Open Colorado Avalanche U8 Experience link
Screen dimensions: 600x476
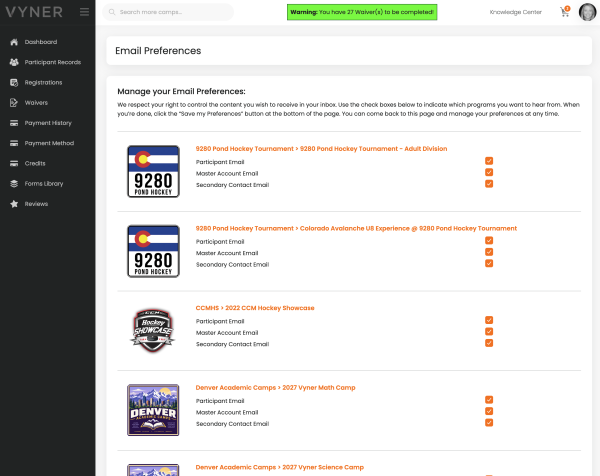pyautogui.click(x=356, y=228)
